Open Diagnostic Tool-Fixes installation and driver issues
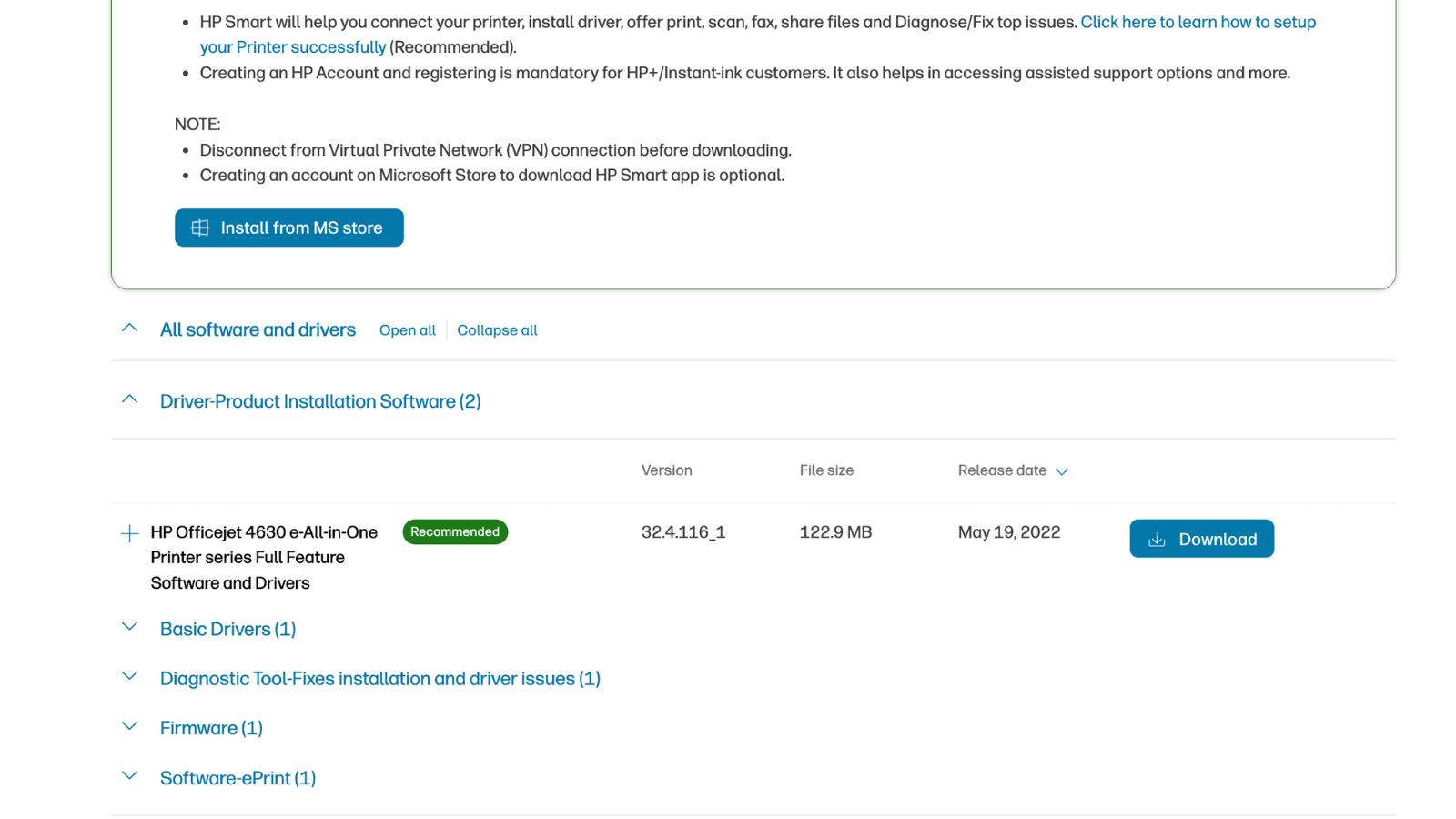The width and height of the screenshot is (1456, 819). point(380,679)
